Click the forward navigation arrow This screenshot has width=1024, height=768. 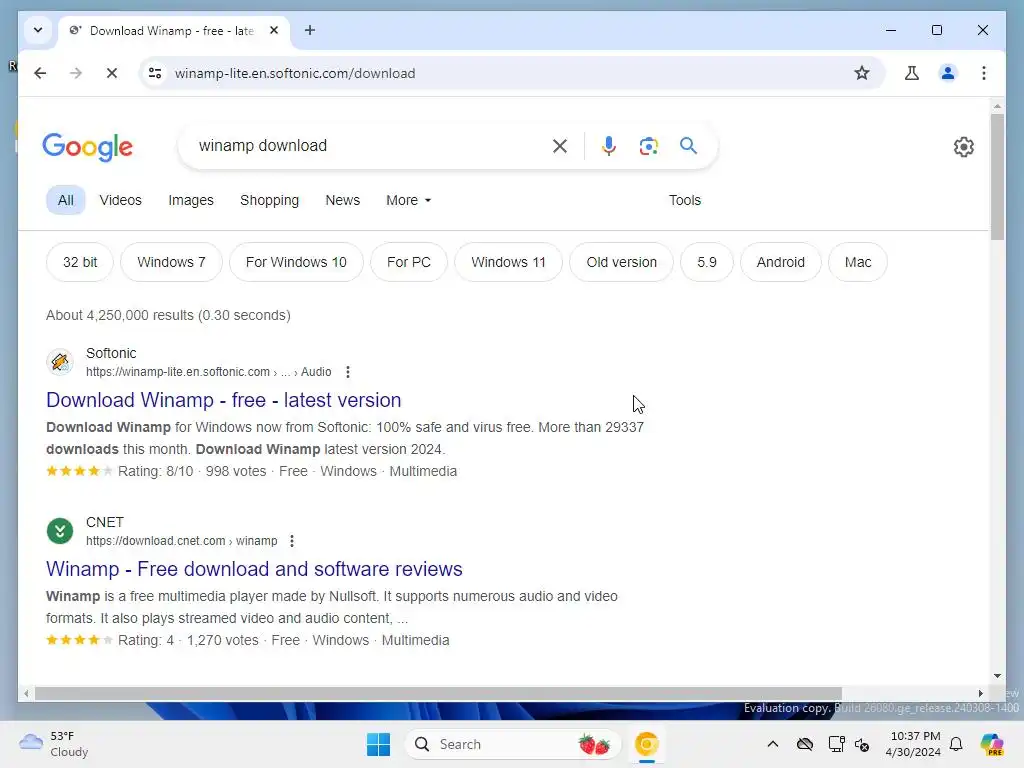click(76, 73)
